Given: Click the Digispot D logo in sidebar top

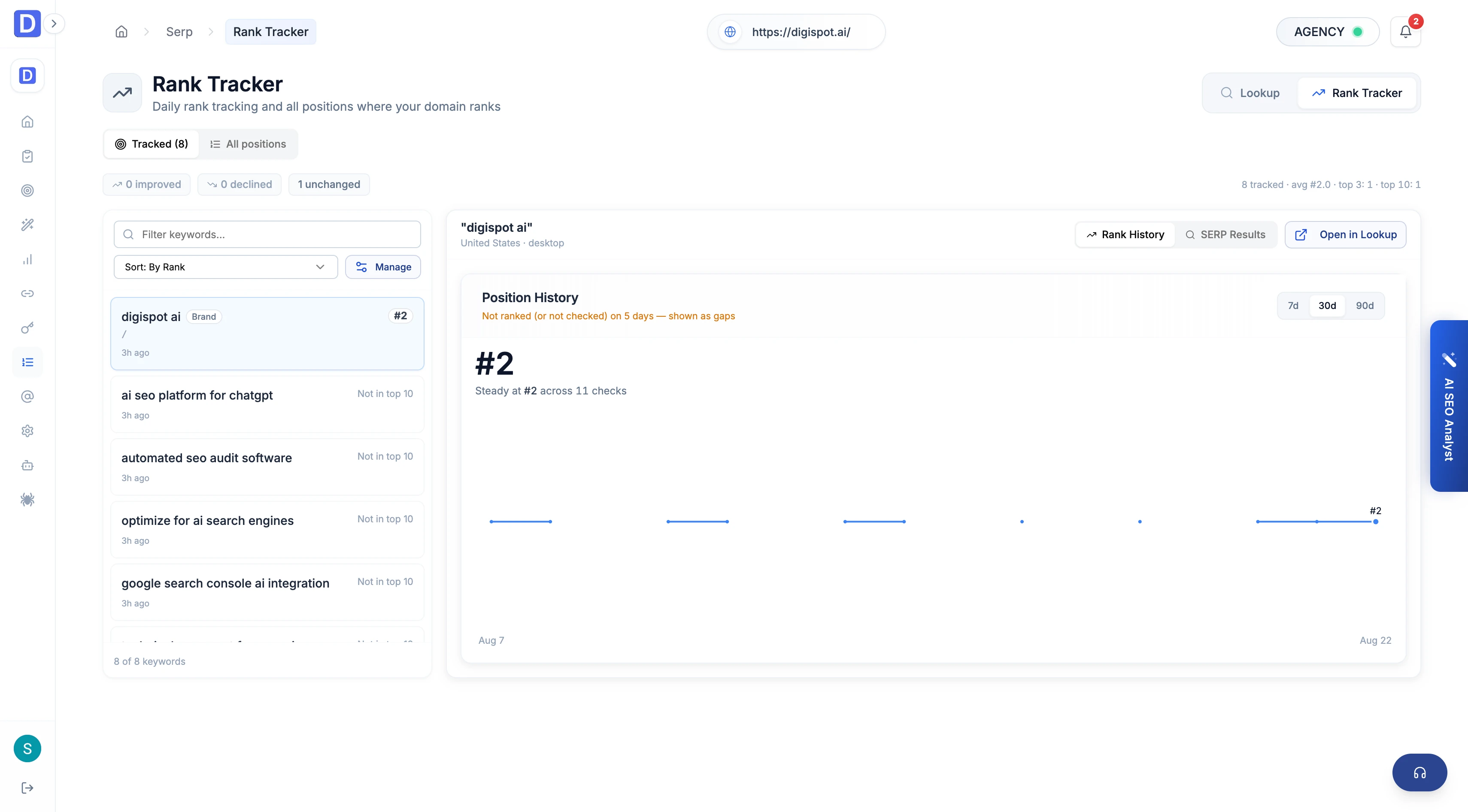Looking at the screenshot, I should (x=27, y=23).
